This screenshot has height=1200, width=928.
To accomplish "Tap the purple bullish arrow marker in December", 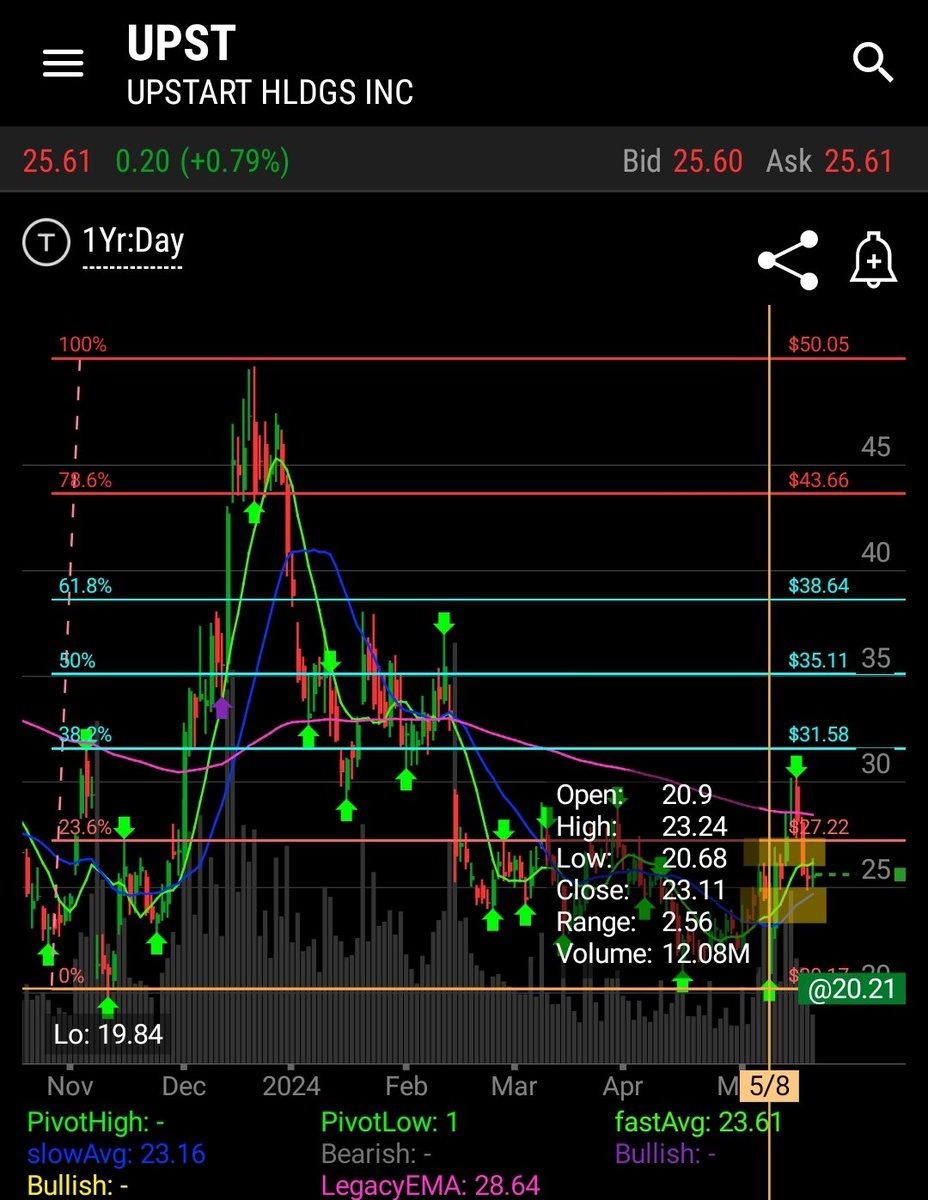I will tap(222, 707).
